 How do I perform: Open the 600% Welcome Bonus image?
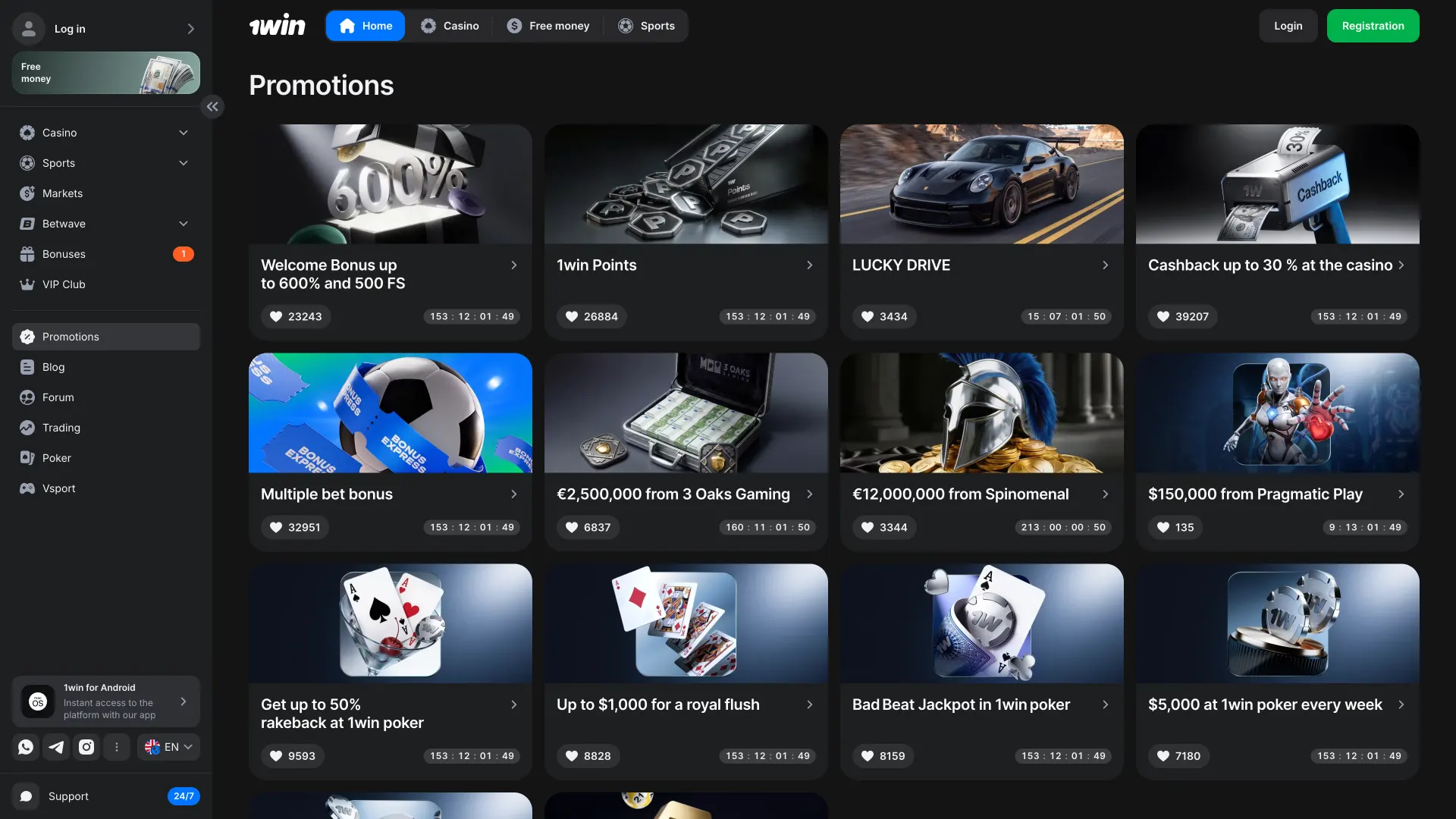click(391, 184)
